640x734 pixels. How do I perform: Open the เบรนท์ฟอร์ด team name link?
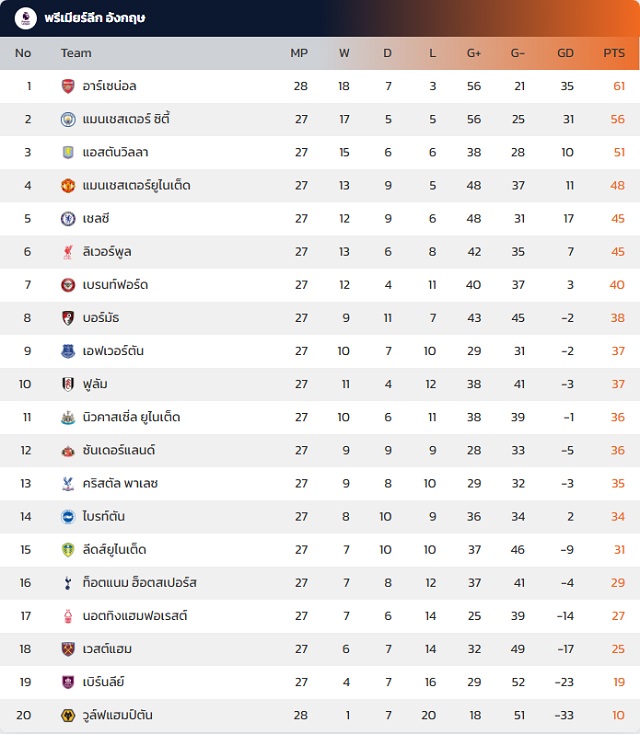pyautogui.click(x=115, y=285)
